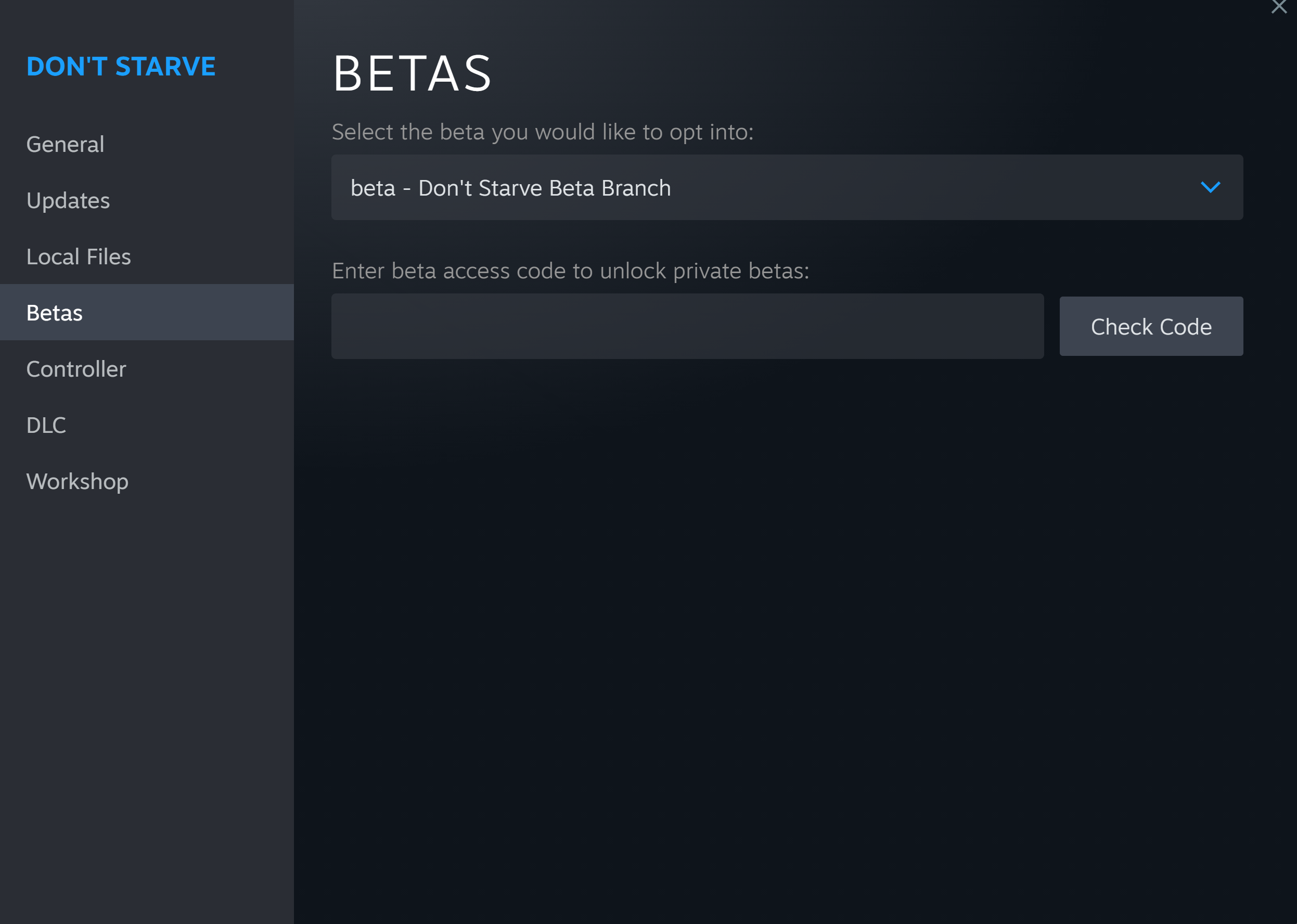
Task: Click 'Enter beta access code' label text
Action: [x=570, y=271]
